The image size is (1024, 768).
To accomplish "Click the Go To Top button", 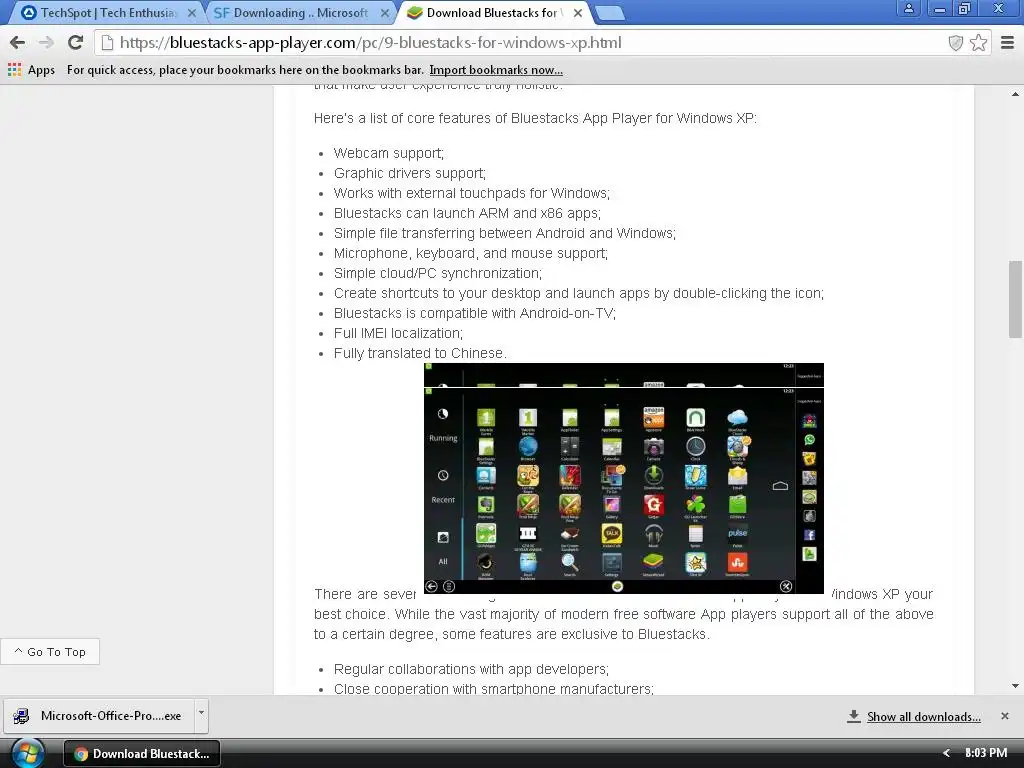I will pyautogui.click(x=50, y=652).
